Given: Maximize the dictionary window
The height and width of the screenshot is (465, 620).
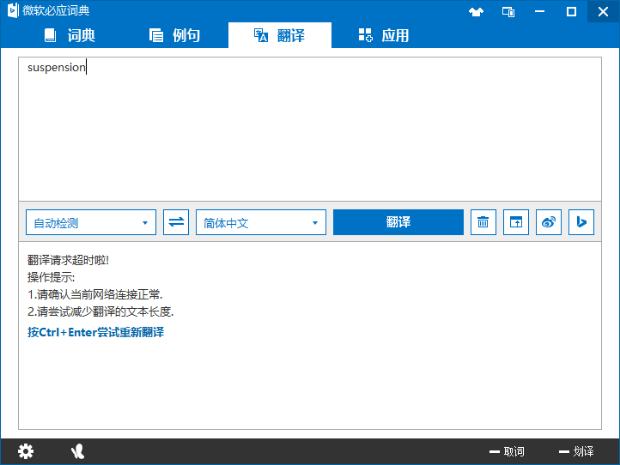Looking at the screenshot, I should click(x=571, y=11).
